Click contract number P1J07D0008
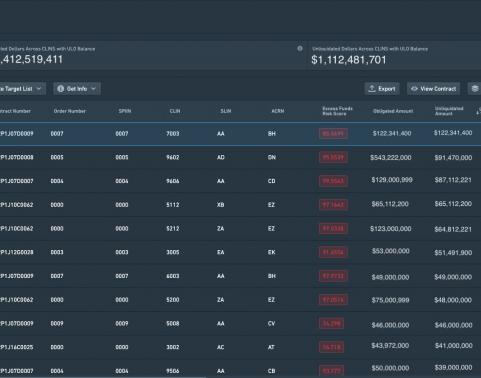 click(17, 157)
